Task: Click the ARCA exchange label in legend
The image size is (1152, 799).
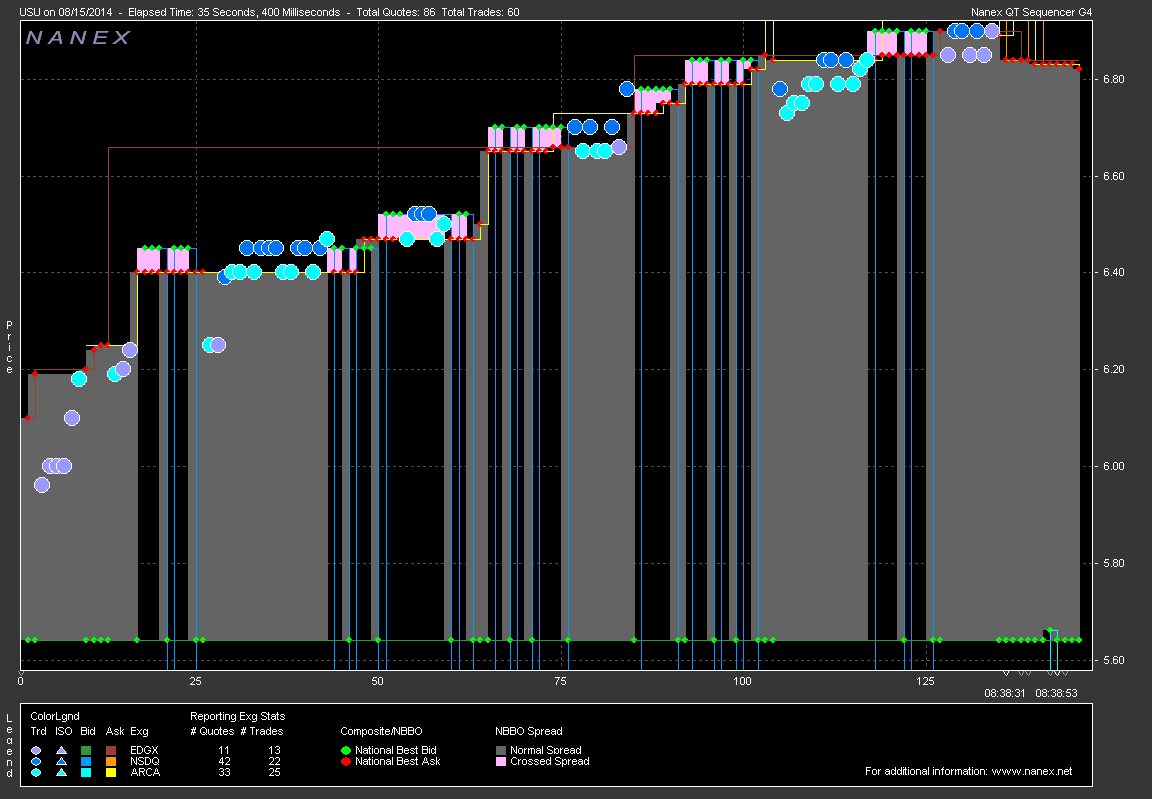Action: click(145, 773)
